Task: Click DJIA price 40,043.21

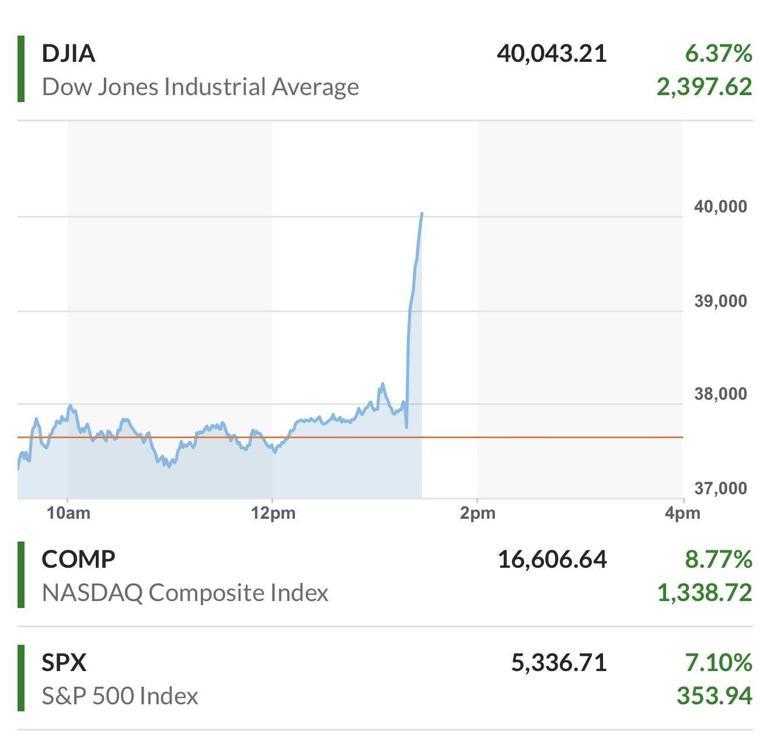Action: point(552,53)
